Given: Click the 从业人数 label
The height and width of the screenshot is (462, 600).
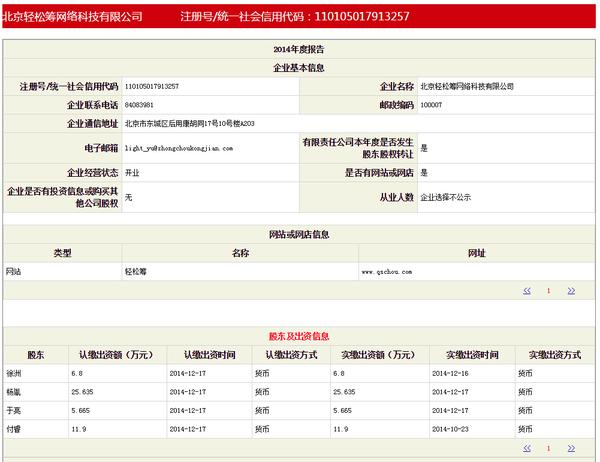Looking at the screenshot, I should pos(397,198).
